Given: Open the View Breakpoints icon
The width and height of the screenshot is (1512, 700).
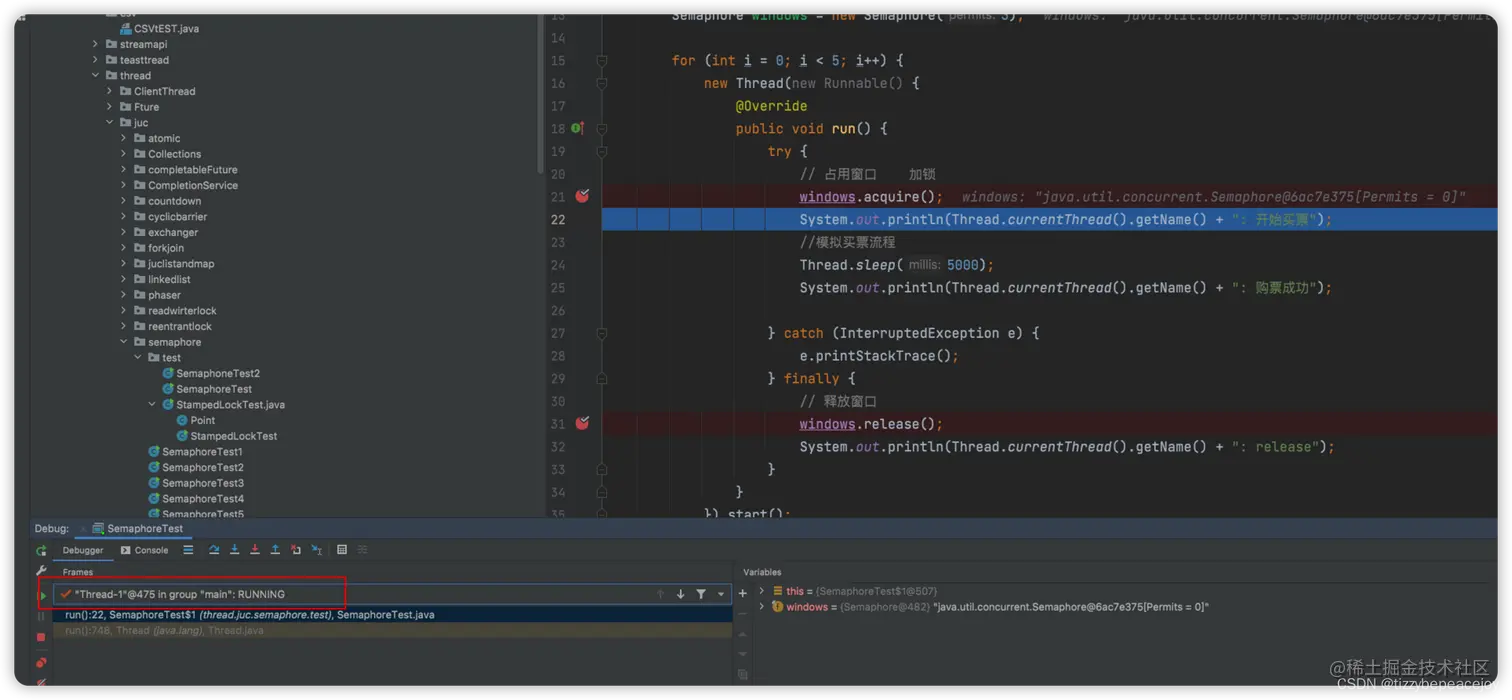Looking at the screenshot, I should (x=41, y=662).
